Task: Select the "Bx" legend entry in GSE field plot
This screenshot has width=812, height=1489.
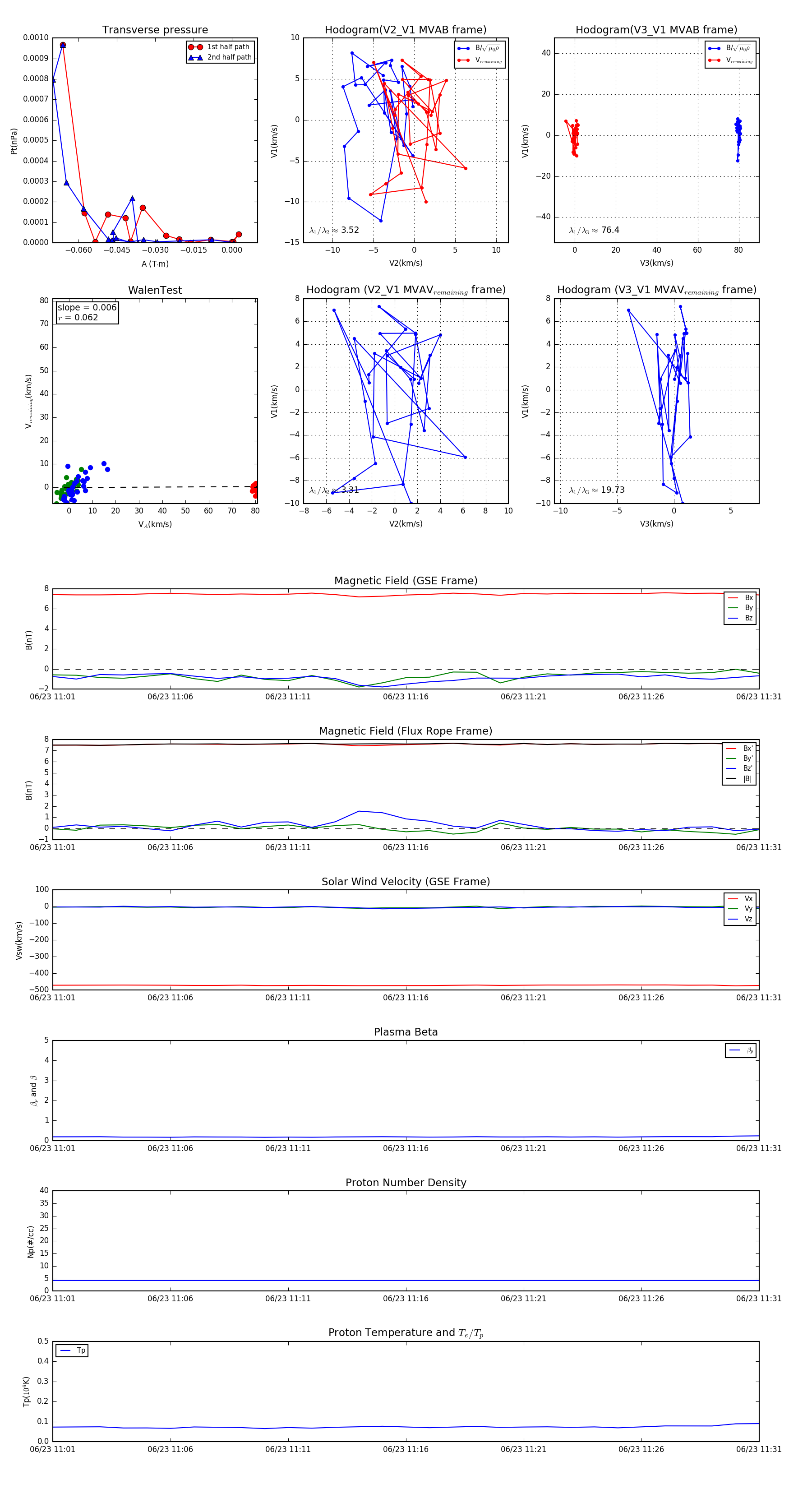Action: (x=740, y=598)
